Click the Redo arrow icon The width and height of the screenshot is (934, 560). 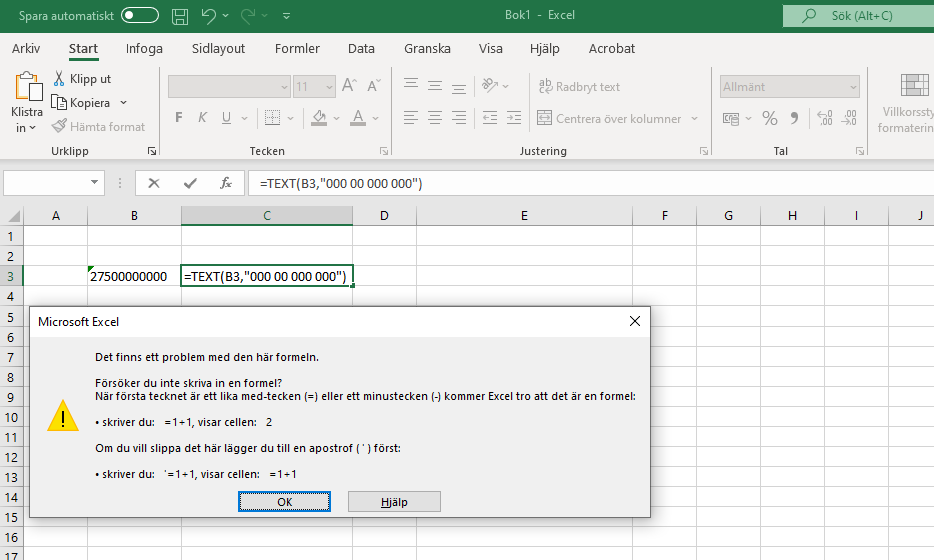click(248, 15)
